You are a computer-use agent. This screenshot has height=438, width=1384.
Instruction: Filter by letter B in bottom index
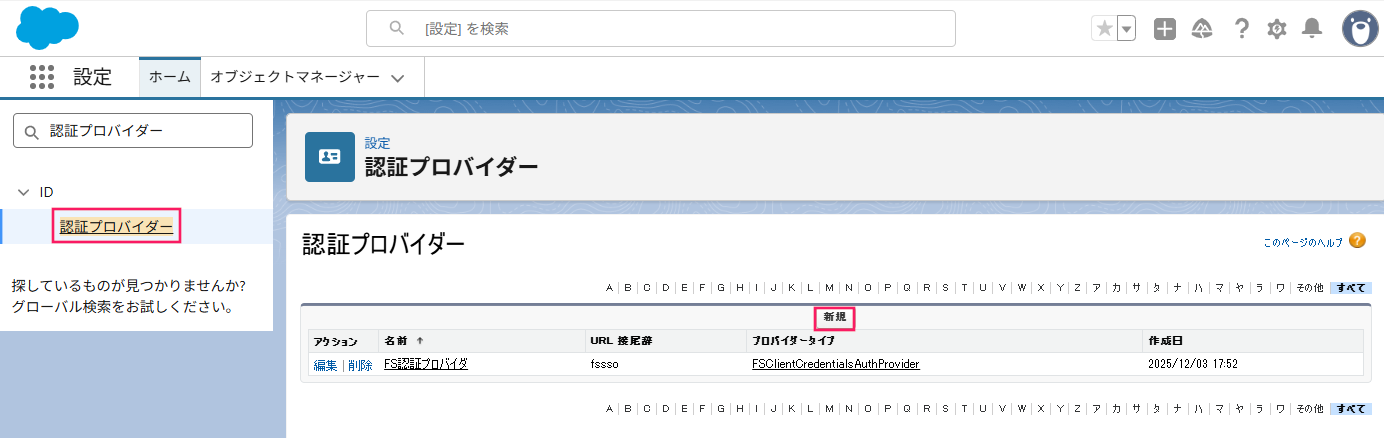point(627,408)
